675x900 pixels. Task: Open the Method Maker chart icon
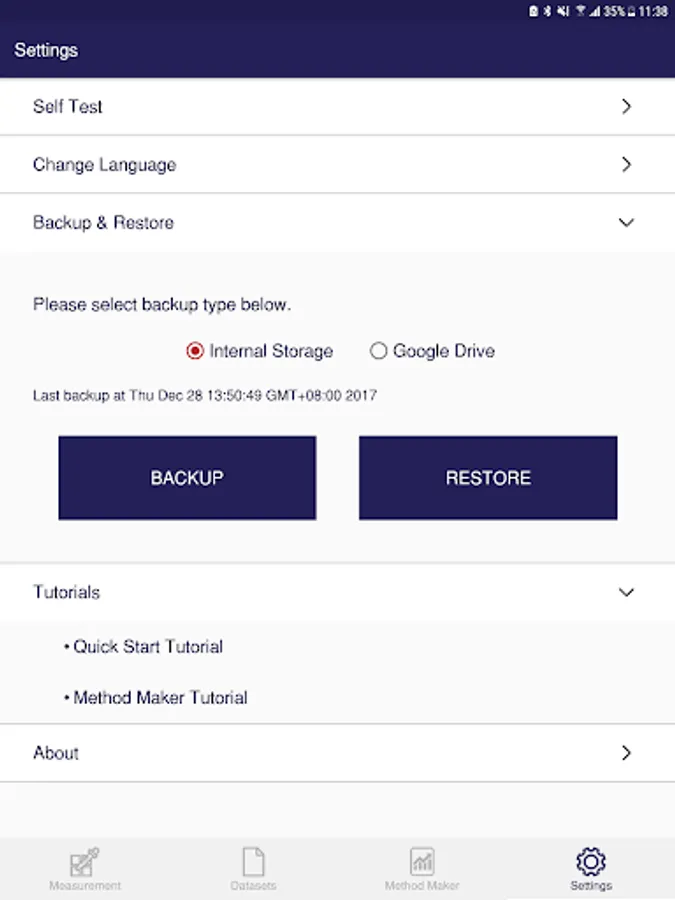coord(422,862)
